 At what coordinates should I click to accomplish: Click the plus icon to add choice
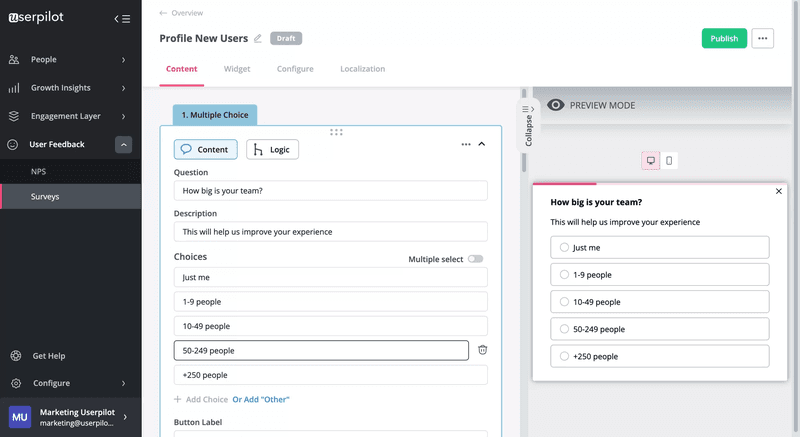(x=178, y=399)
